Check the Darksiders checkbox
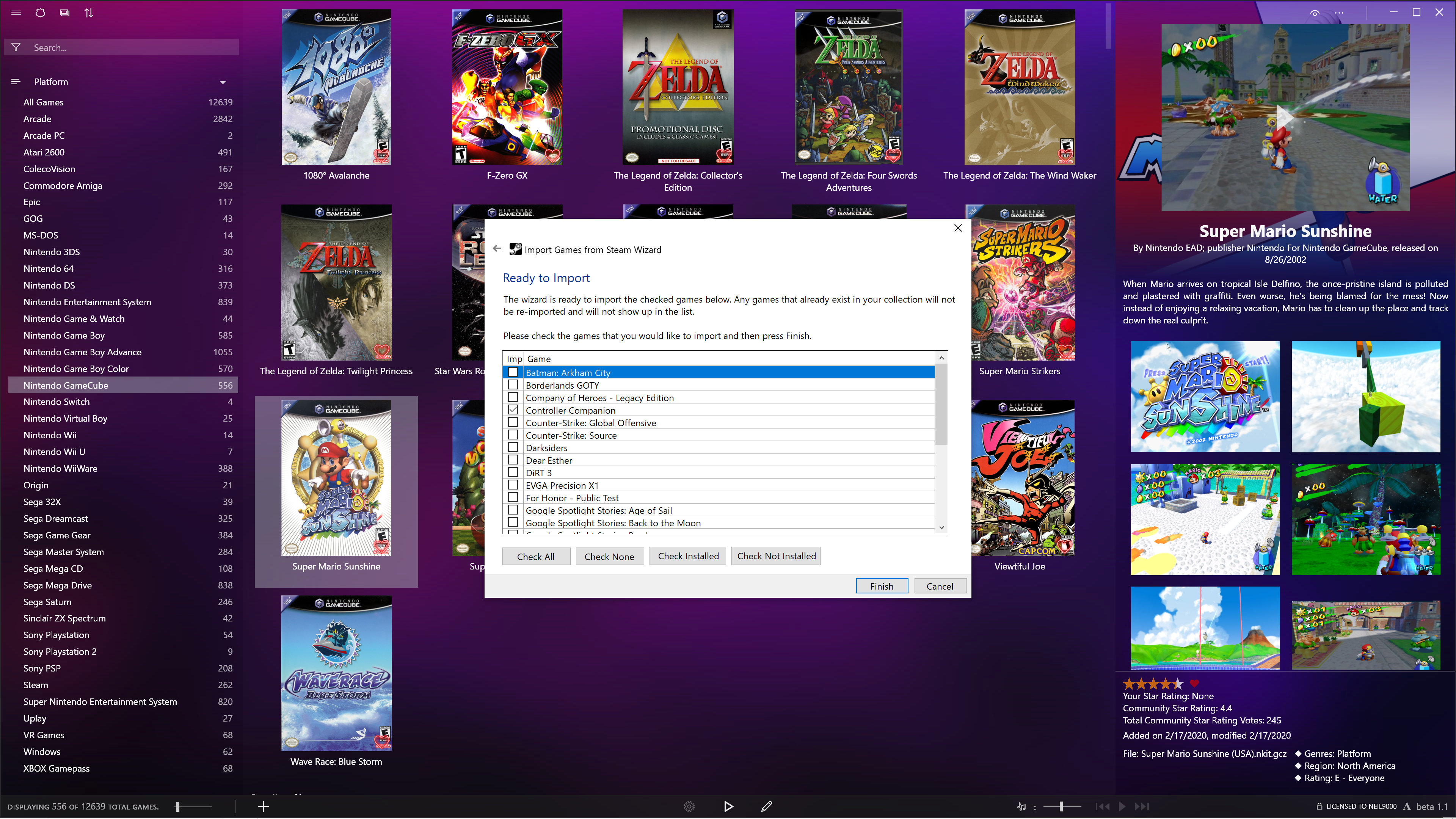The image size is (1456, 819). click(x=513, y=447)
